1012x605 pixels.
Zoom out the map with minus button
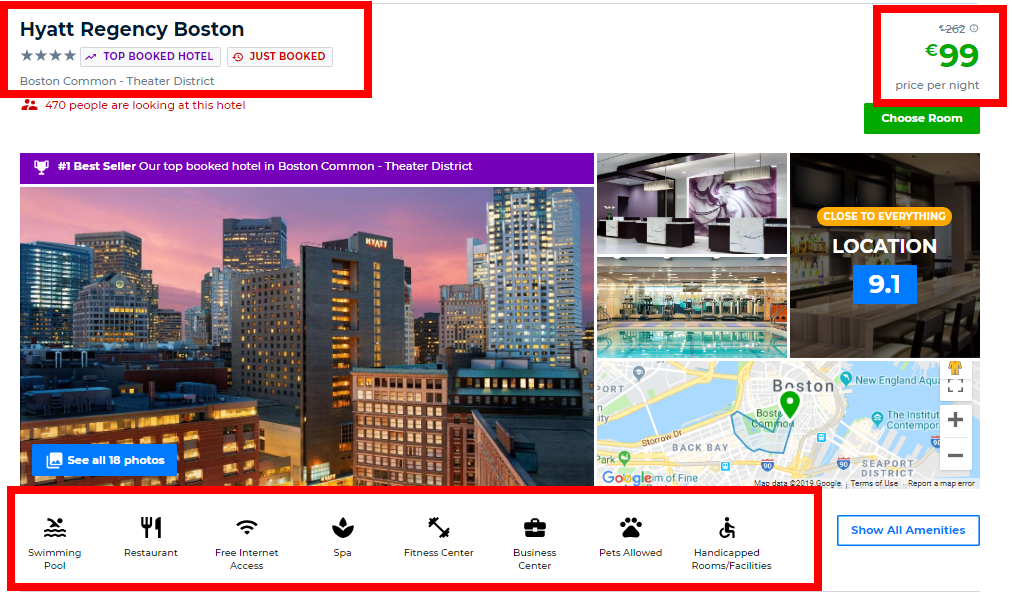point(955,455)
